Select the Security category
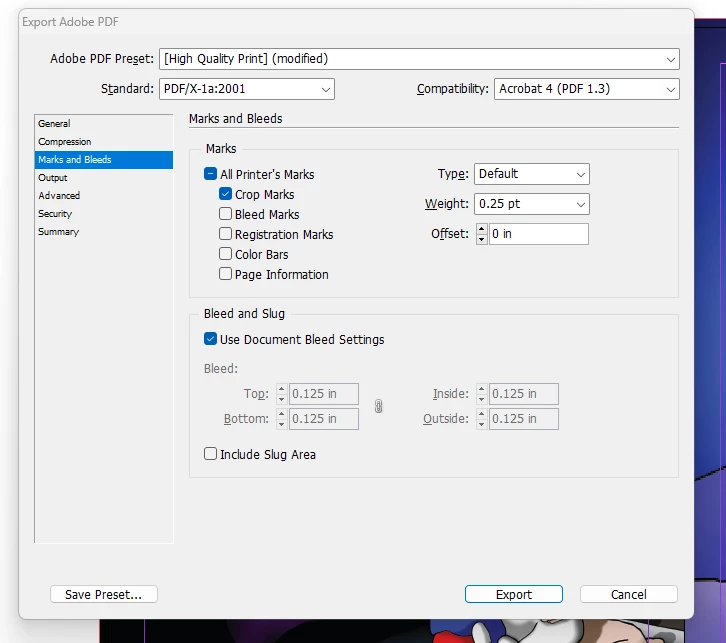Image resolution: width=726 pixels, height=643 pixels. point(103,214)
